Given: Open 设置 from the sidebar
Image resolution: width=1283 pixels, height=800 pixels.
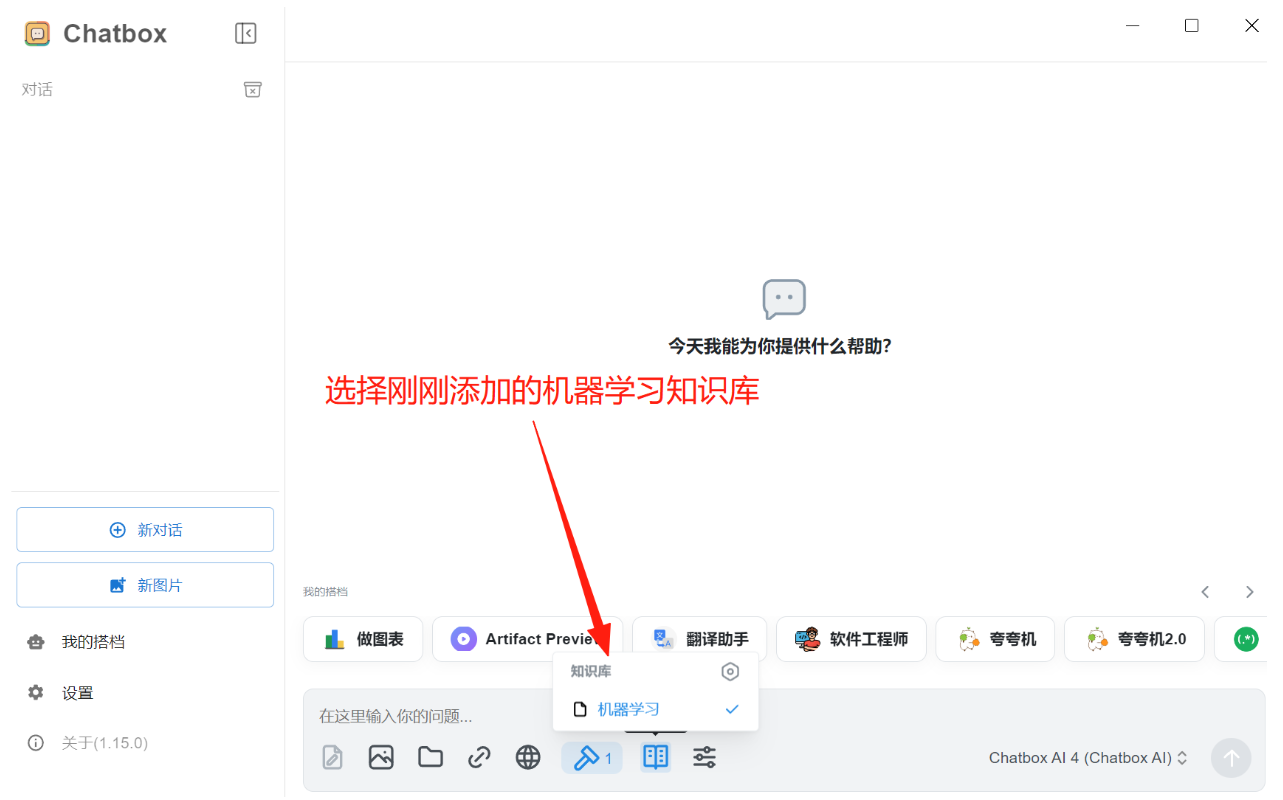Looking at the screenshot, I should [x=77, y=693].
